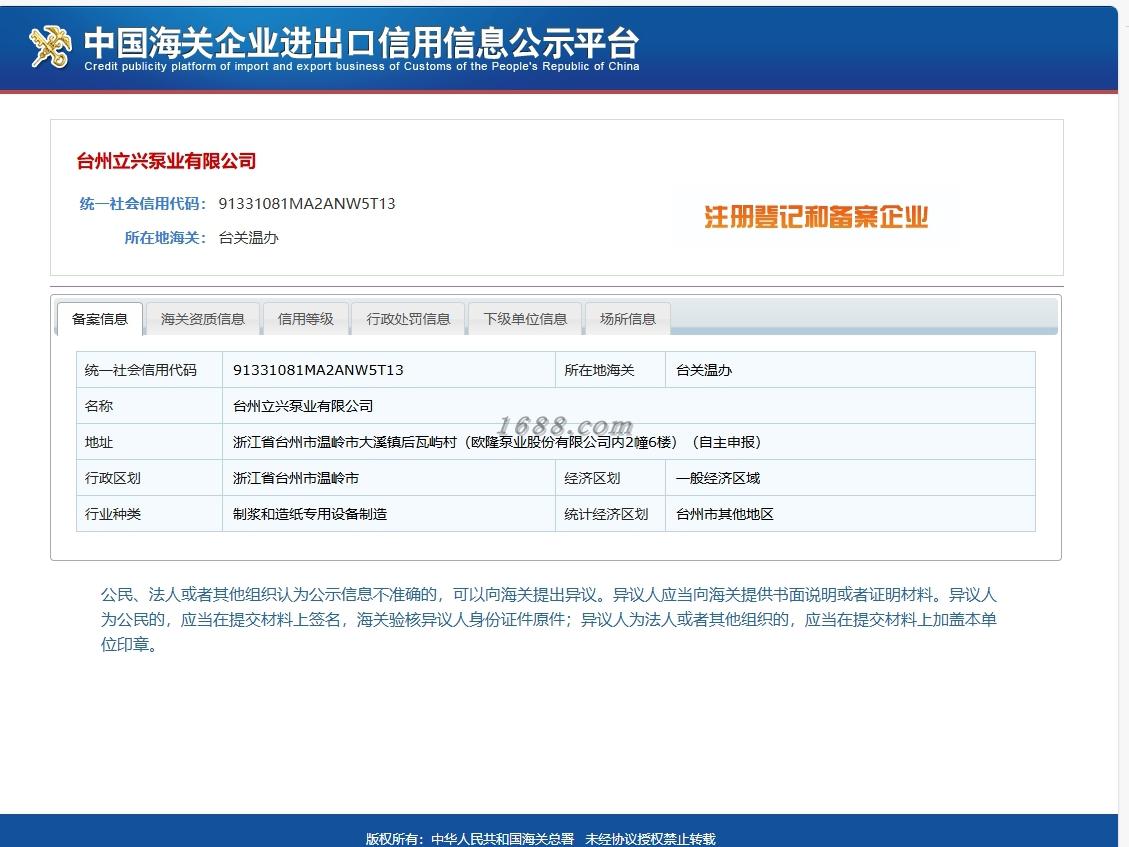Select the 行政处罚信息 tab
The width and height of the screenshot is (1129, 847).
(x=408, y=319)
